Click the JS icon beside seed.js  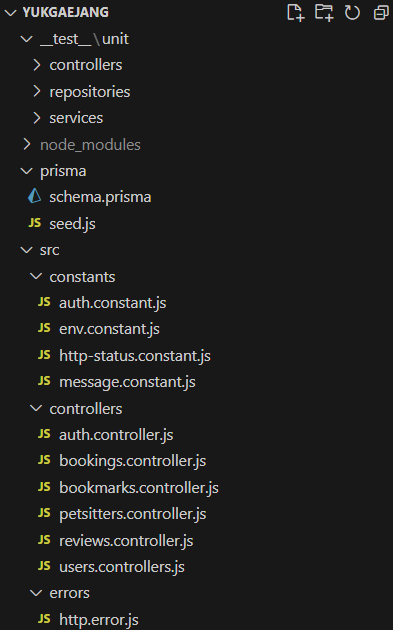coord(35,223)
